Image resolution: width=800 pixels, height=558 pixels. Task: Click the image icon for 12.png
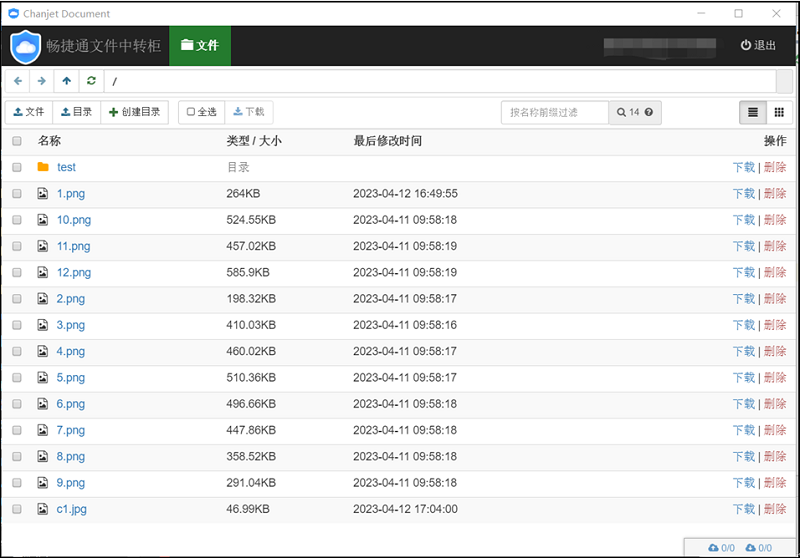pos(43,272)
